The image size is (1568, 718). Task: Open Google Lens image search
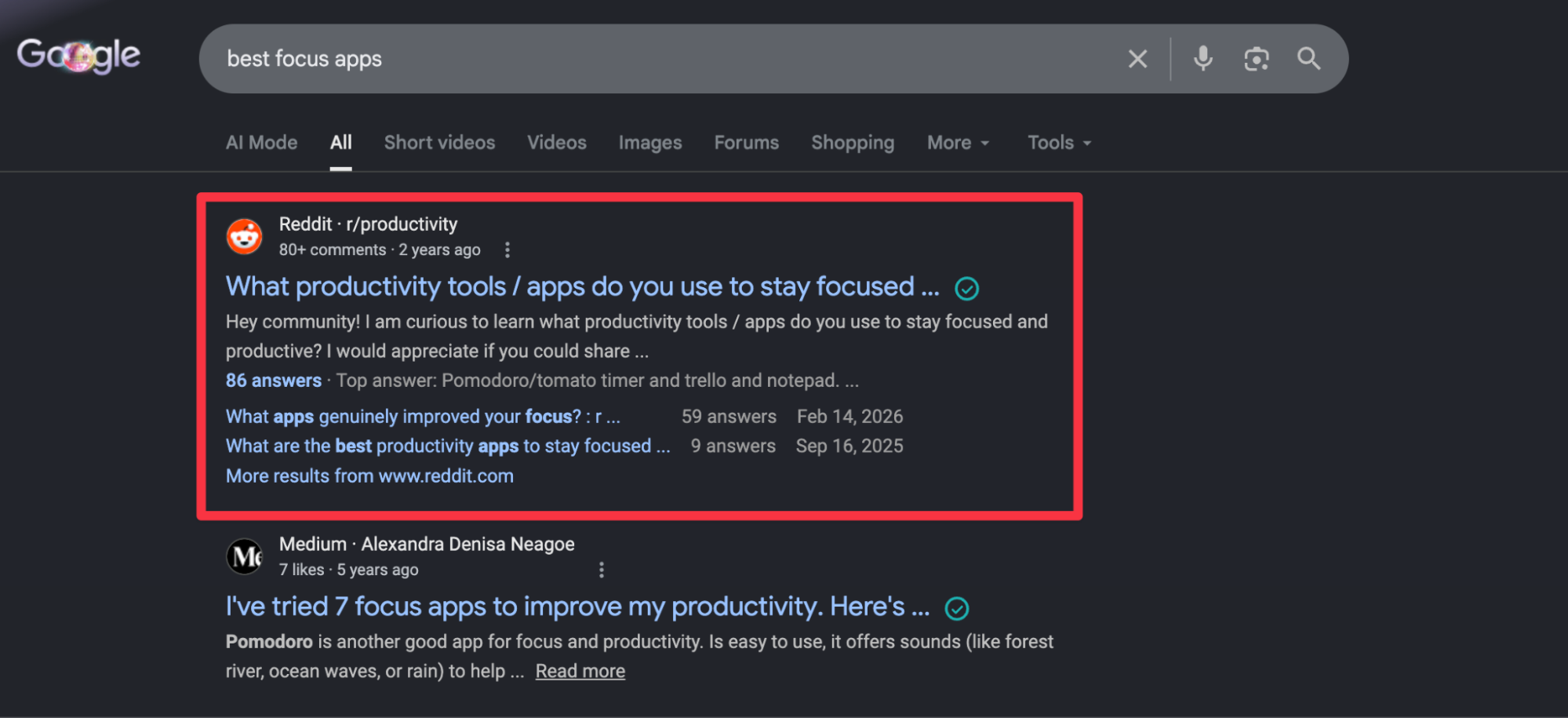pos(1256,59)
